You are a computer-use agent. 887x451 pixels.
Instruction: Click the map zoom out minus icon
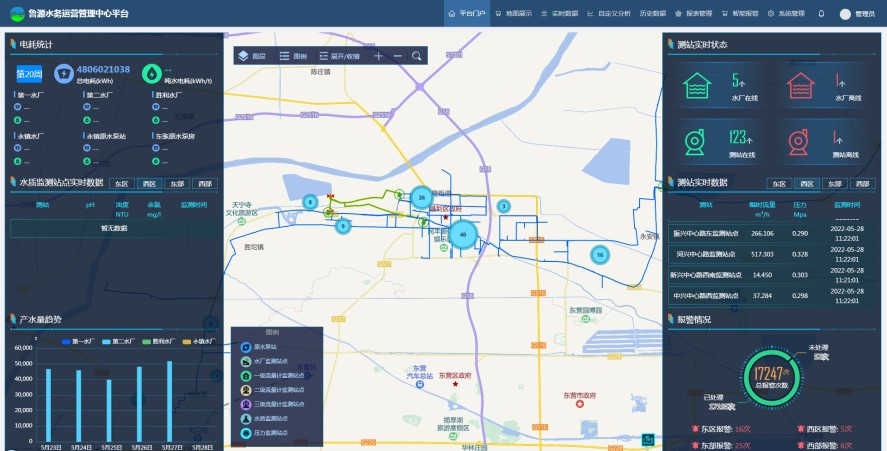[397, 56]
